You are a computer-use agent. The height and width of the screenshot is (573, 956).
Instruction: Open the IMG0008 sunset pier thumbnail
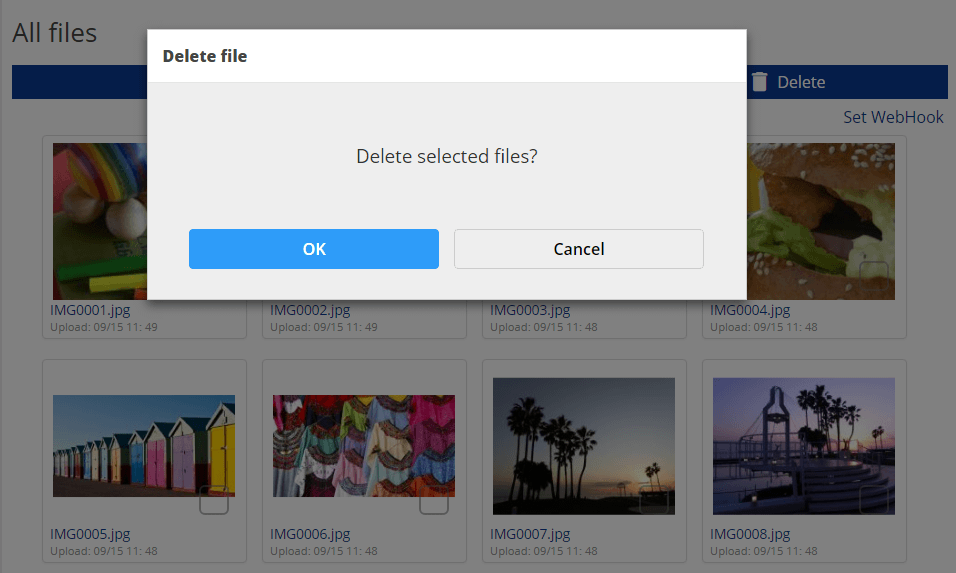tap(804, 446)
